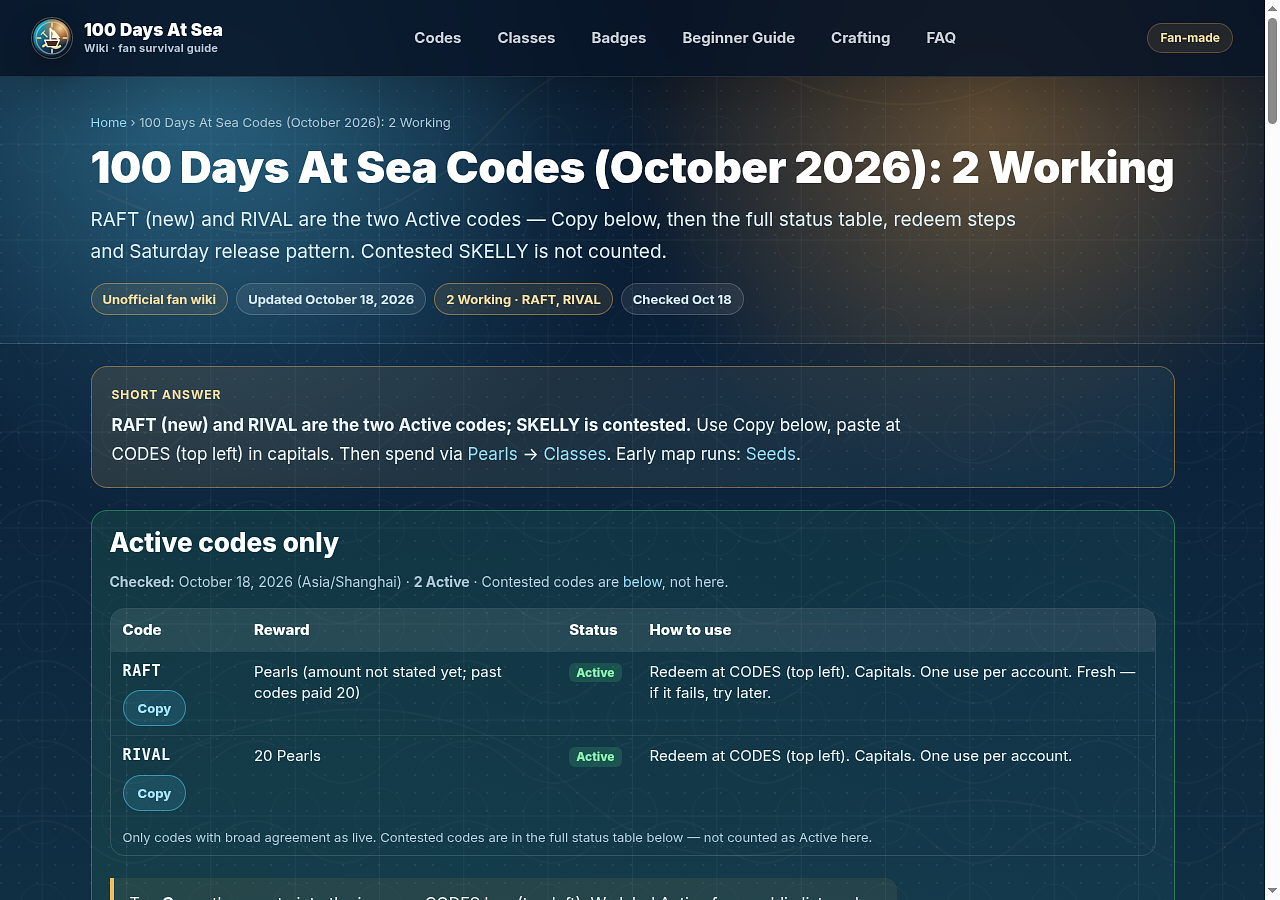Click the RAFT code text

tap(142, 671)
